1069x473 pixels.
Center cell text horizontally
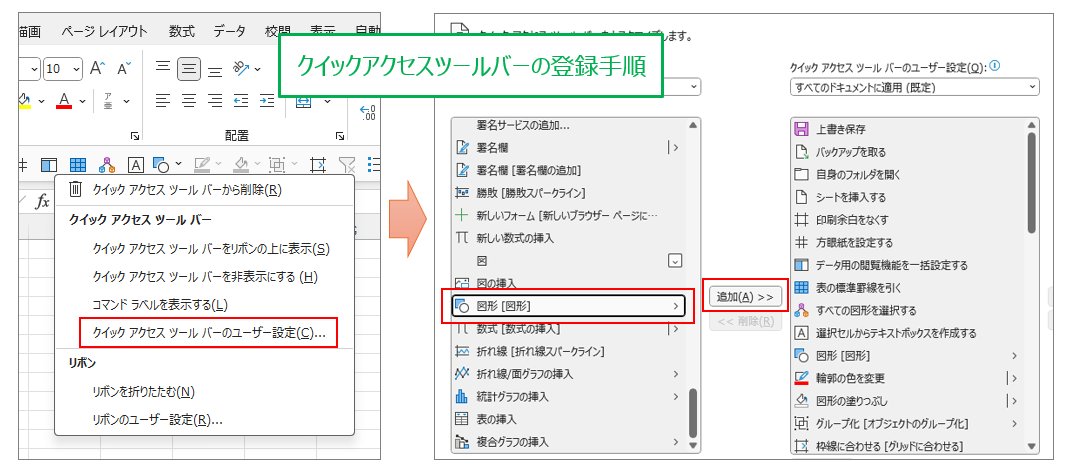[189, 101]
